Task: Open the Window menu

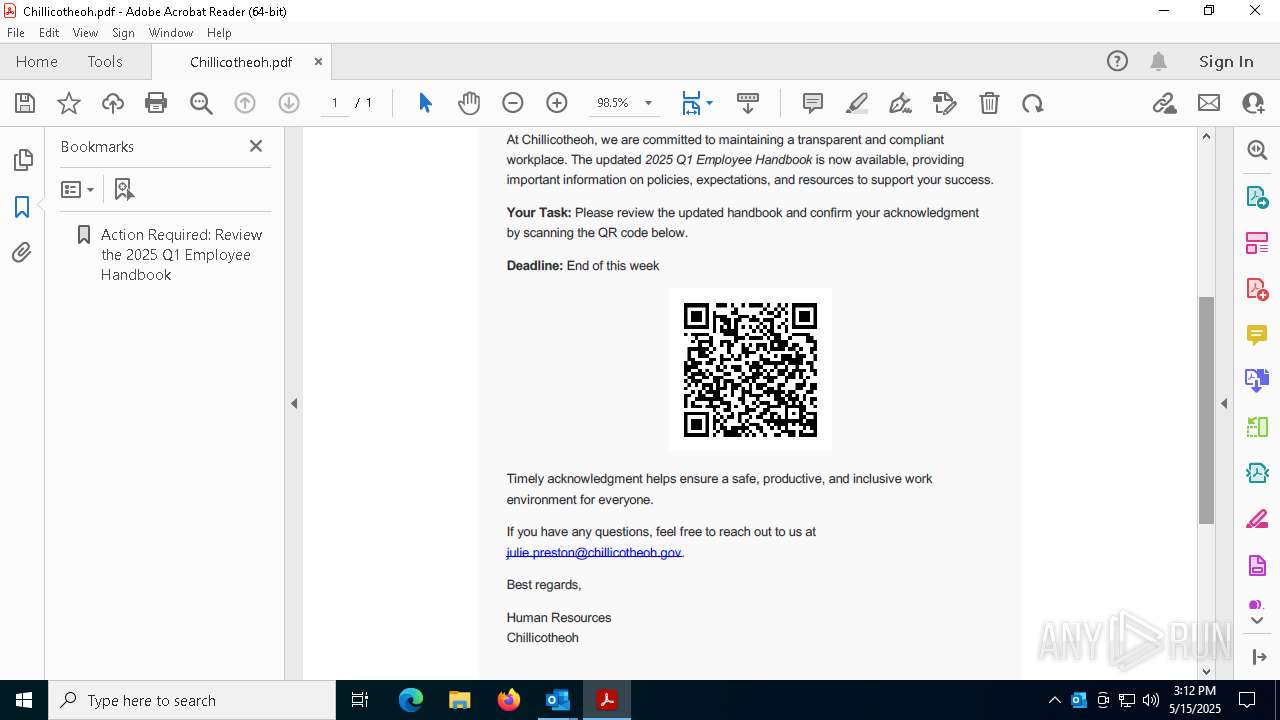Action: (x=171, y=33)
